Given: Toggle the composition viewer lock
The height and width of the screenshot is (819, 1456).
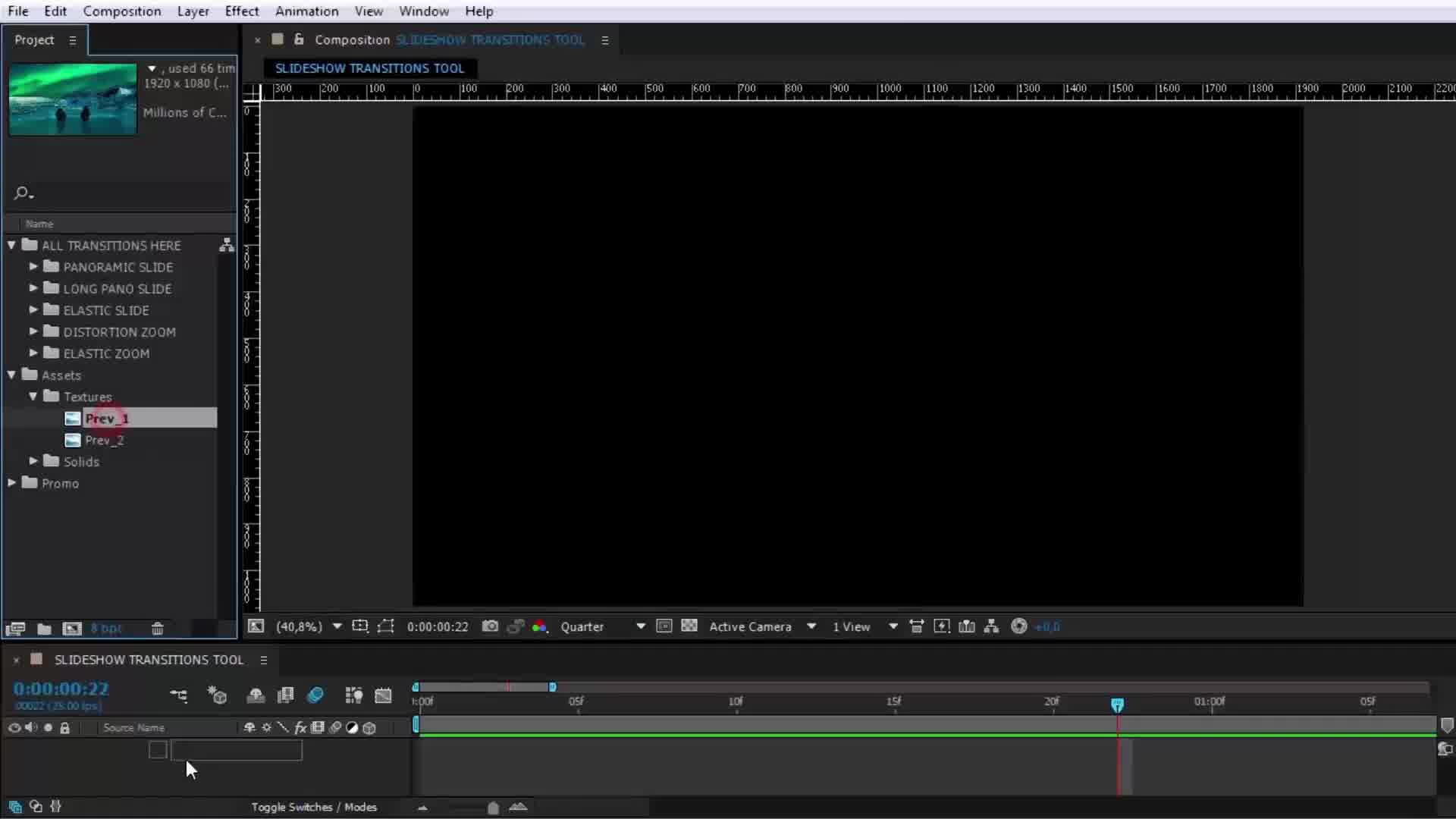Looking at the screenshot, I should 299,39.
